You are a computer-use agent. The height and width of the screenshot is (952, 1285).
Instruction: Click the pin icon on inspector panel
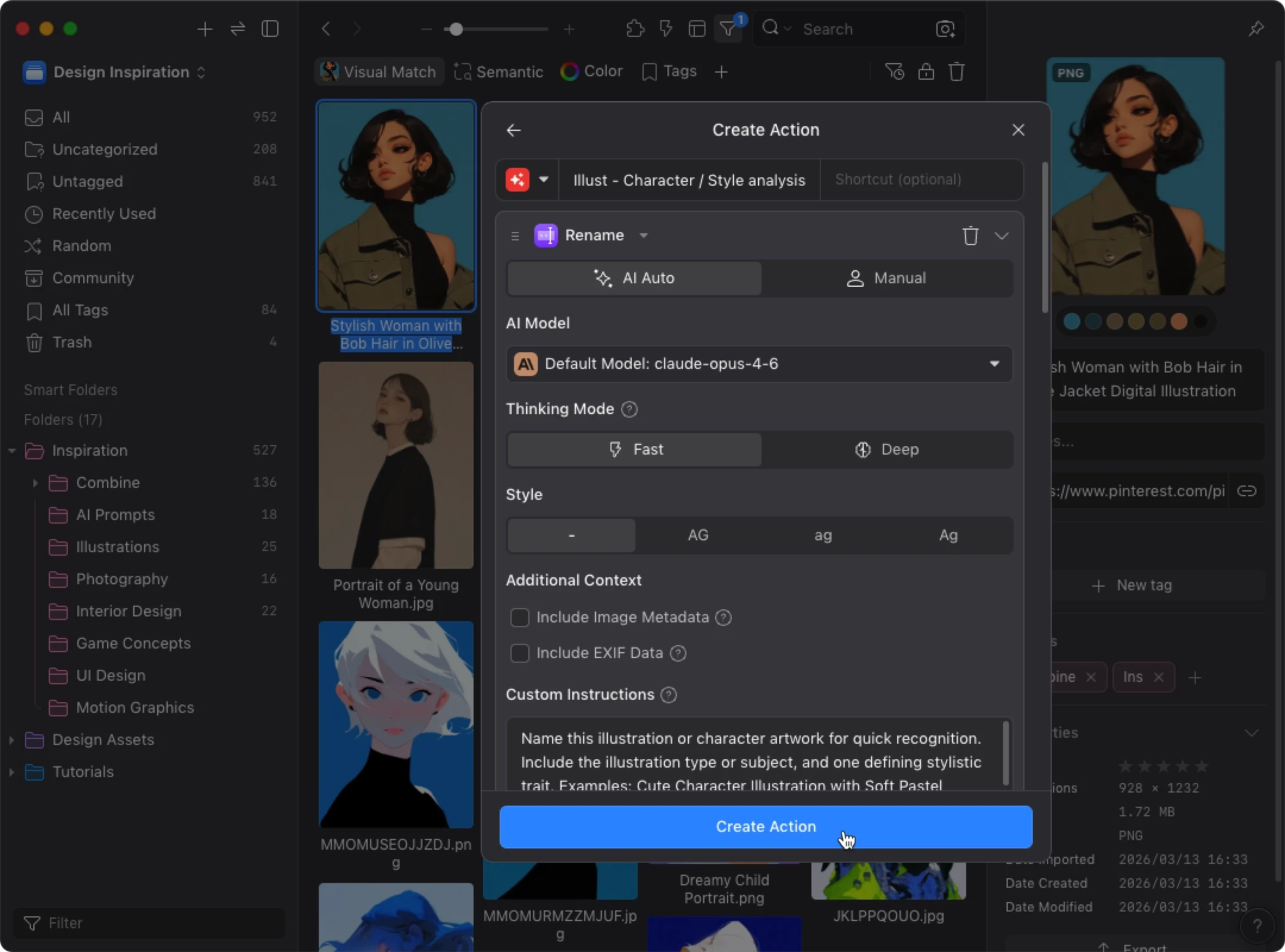point(1256,29)
